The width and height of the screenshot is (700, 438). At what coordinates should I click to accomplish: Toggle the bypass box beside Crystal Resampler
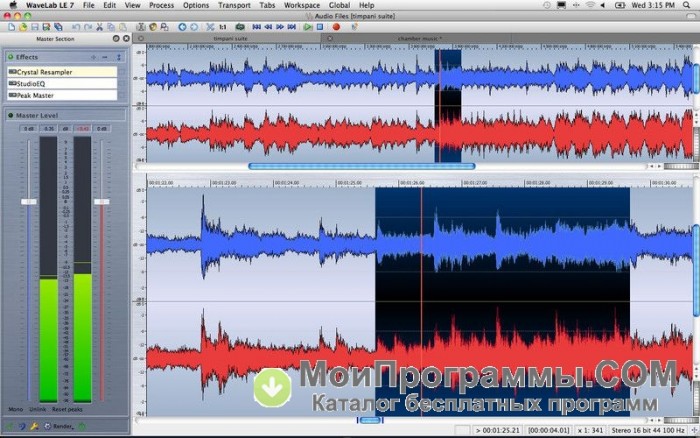(x=122, y=72)
